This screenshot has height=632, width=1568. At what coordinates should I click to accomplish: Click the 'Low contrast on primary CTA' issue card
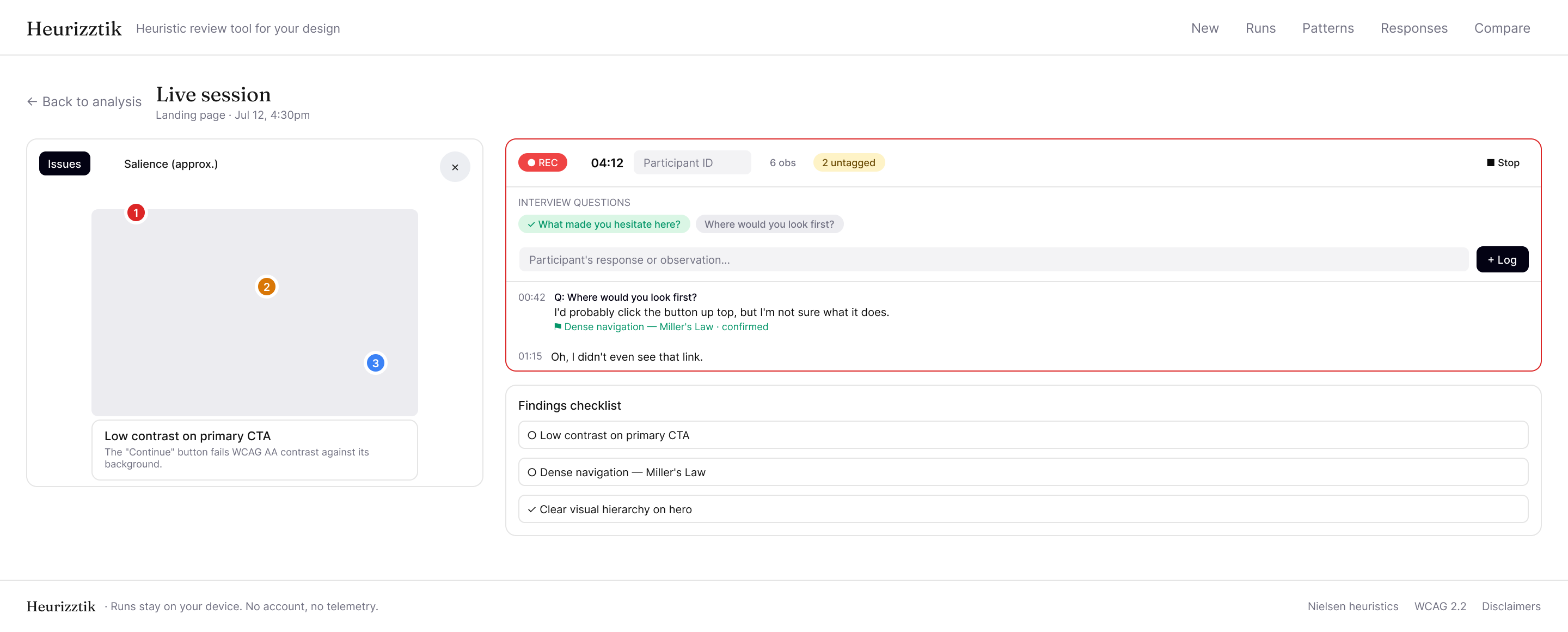click(254, 450)
